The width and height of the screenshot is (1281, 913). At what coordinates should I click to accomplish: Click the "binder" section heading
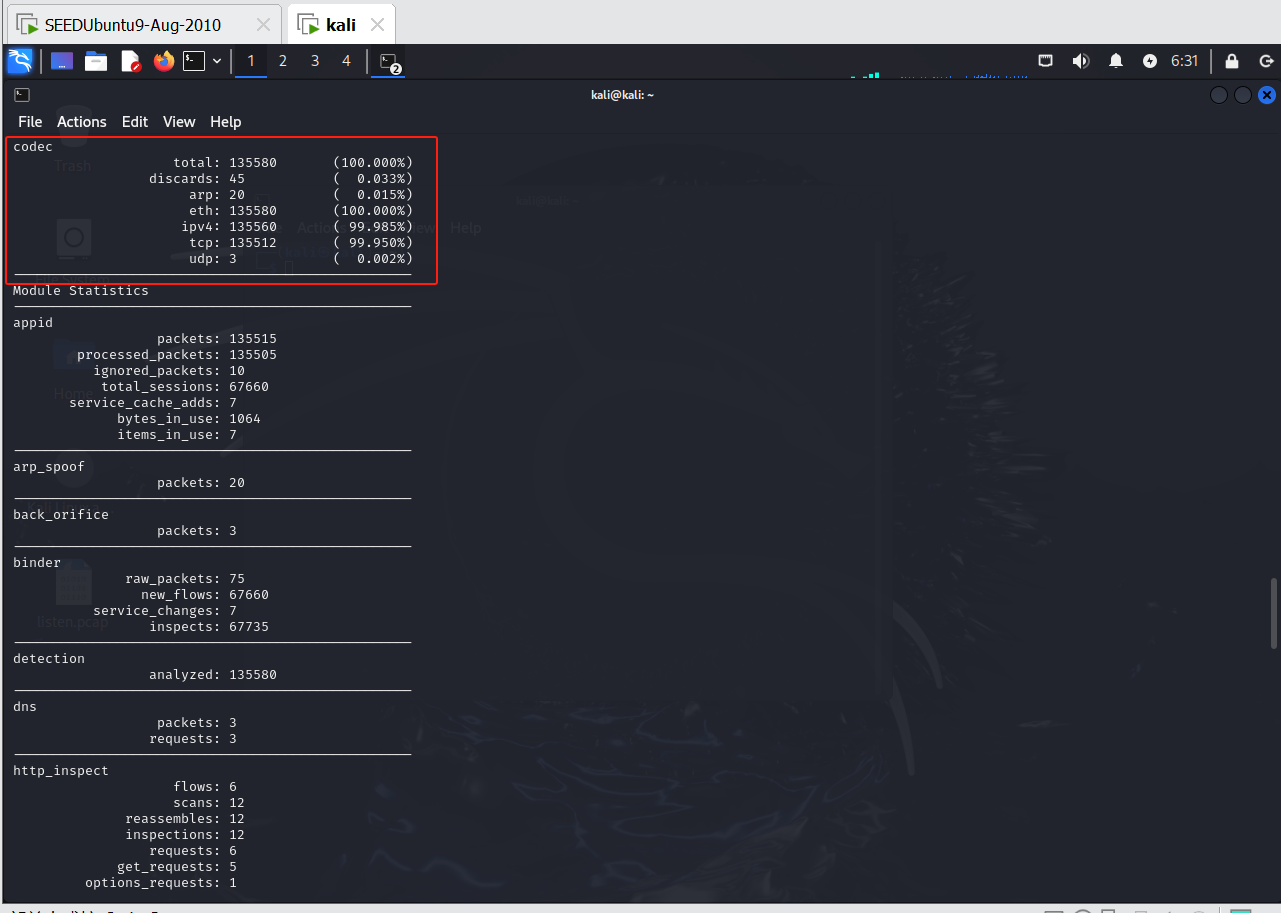pyautogui.click(x=37, y=563)
